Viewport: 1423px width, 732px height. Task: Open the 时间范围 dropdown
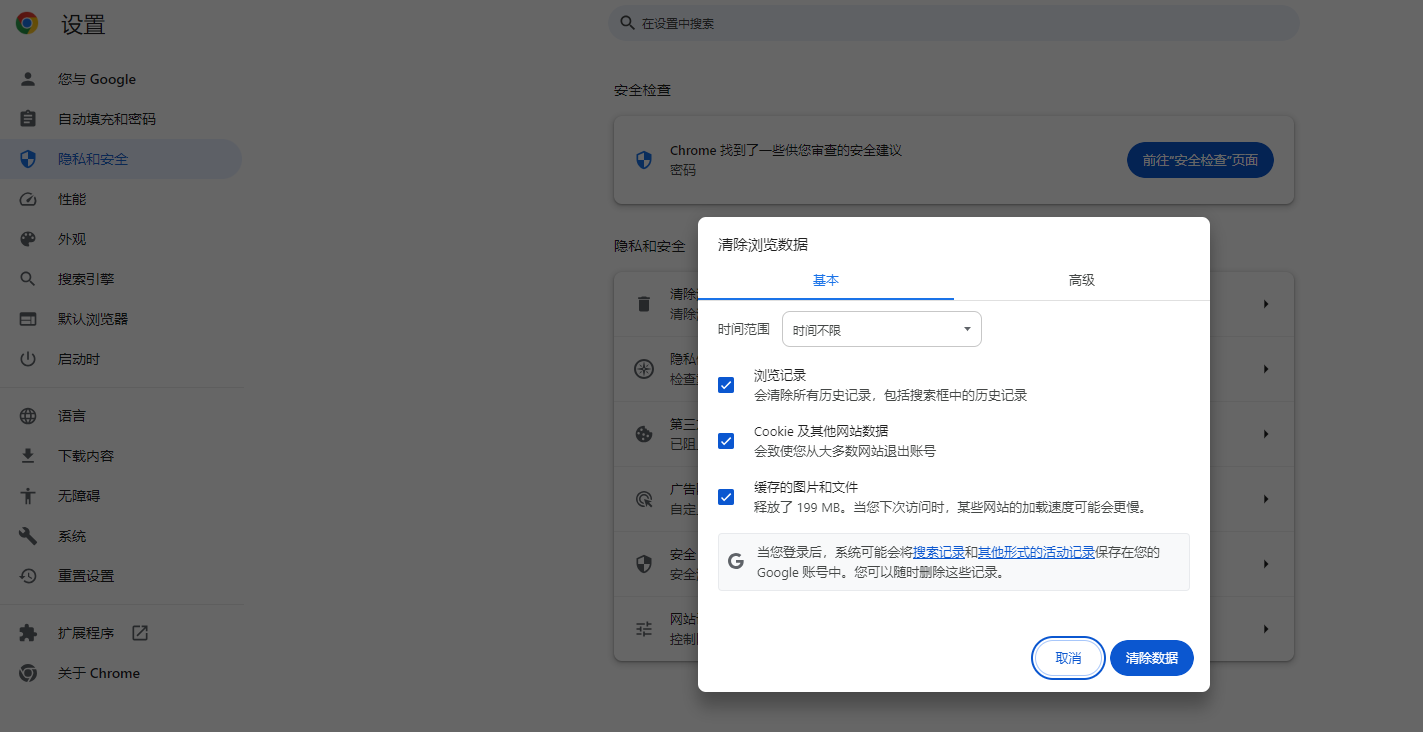(x=881, y=329)
